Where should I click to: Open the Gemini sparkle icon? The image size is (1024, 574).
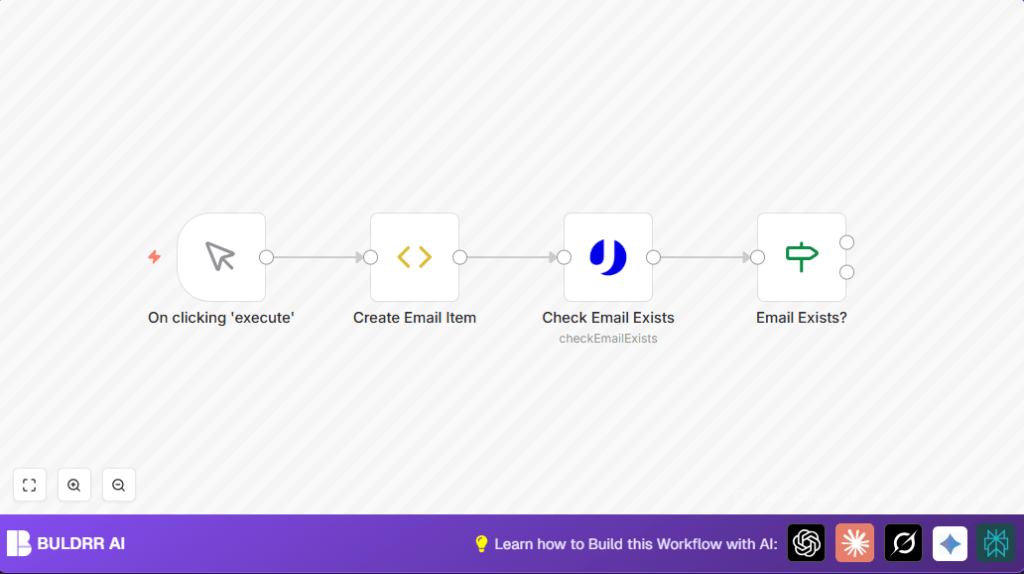950,543
